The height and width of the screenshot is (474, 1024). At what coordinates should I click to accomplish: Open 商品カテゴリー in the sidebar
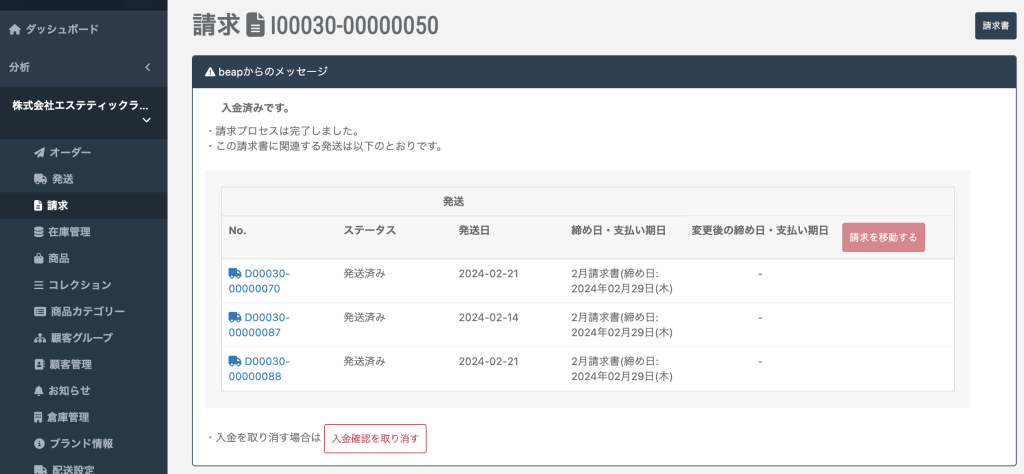coord(86,312)
